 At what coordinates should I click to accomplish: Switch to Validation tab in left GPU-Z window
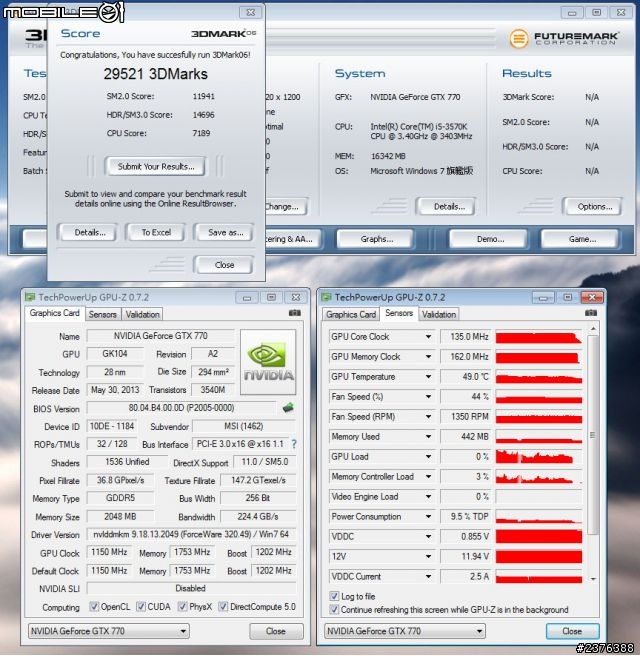tap(142, 314)
